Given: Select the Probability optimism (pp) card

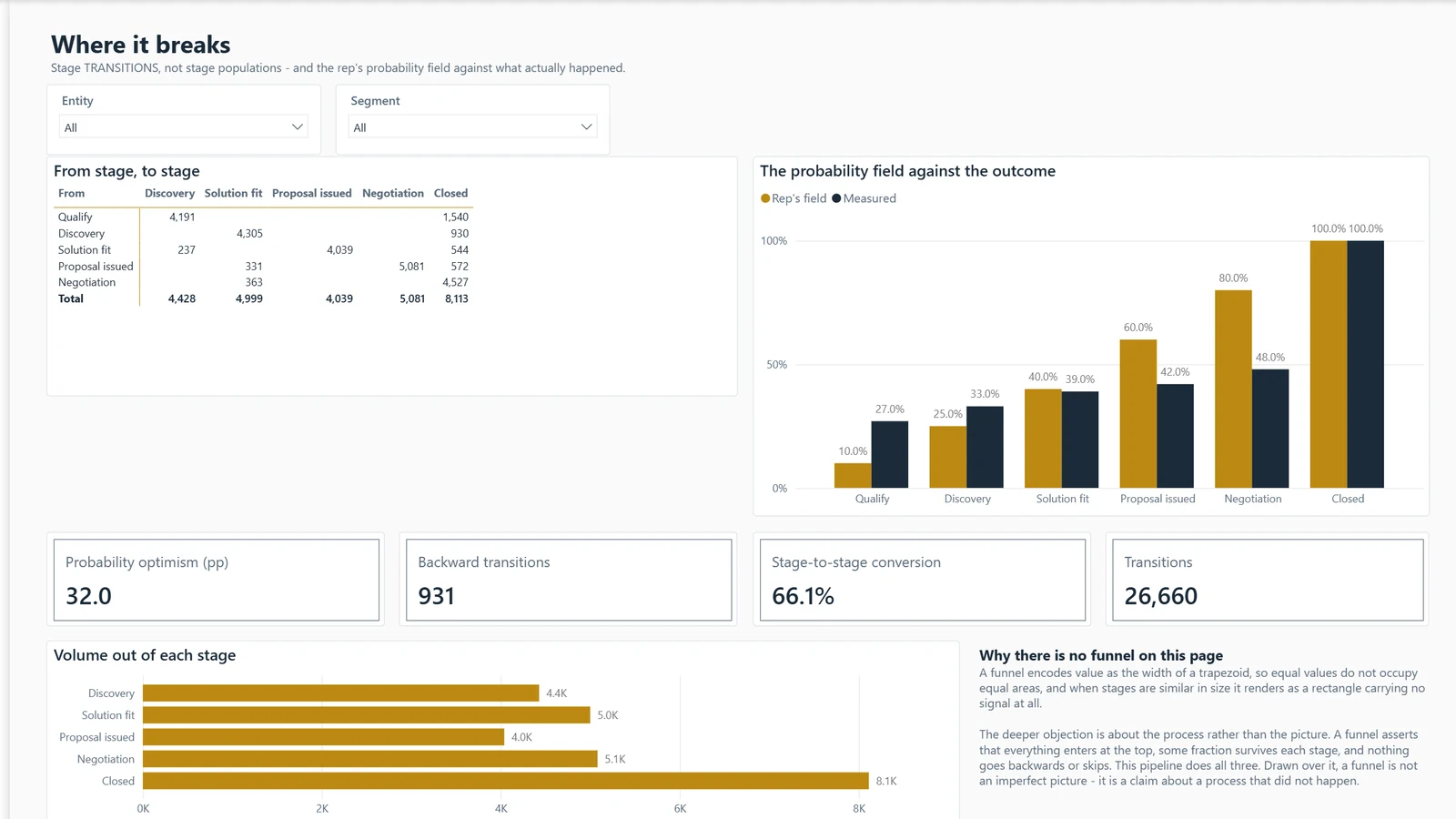Looking at the screenshot, I should click(217, 580).
